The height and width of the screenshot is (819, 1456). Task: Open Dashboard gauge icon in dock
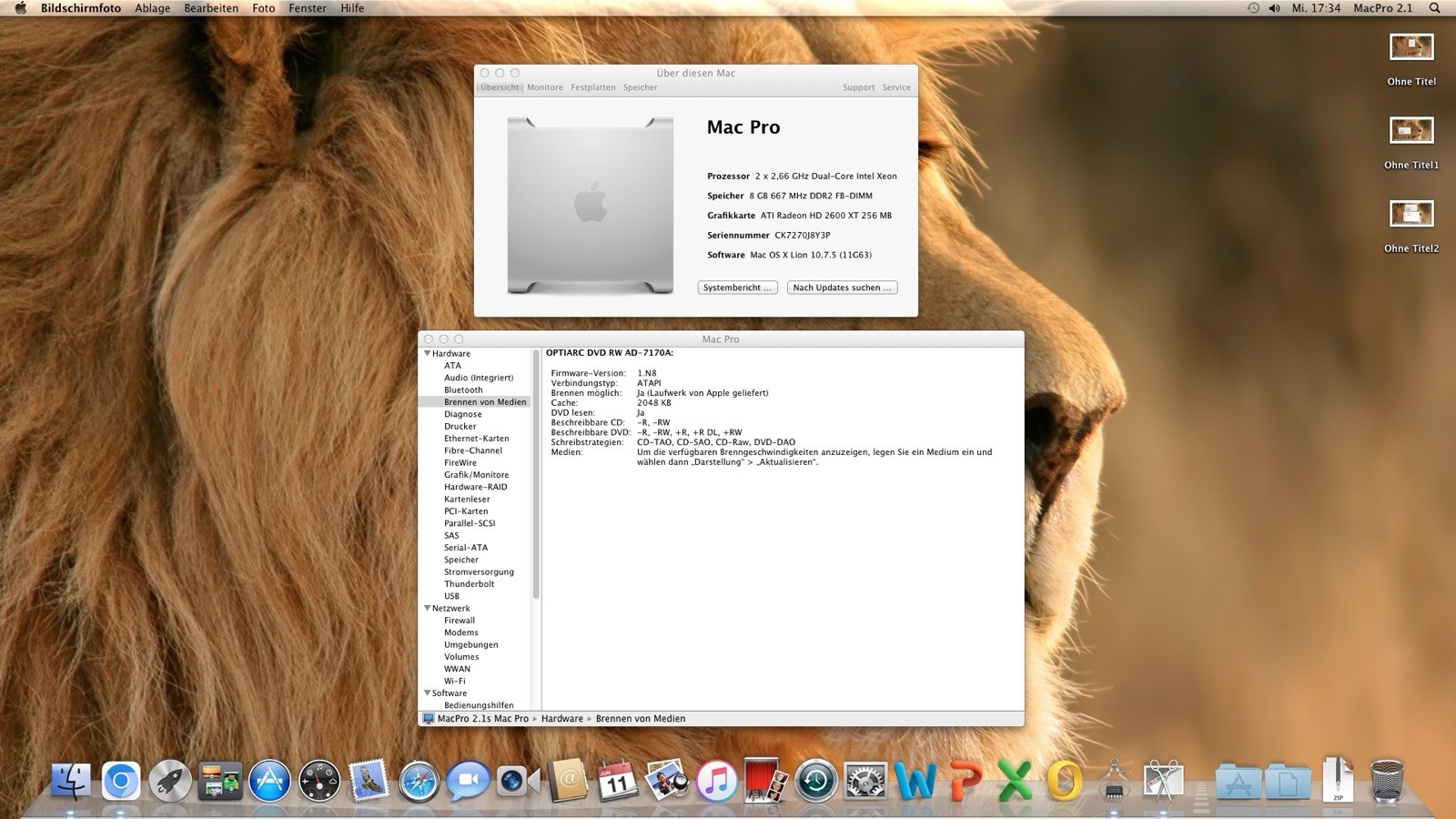tap(319, 781)
